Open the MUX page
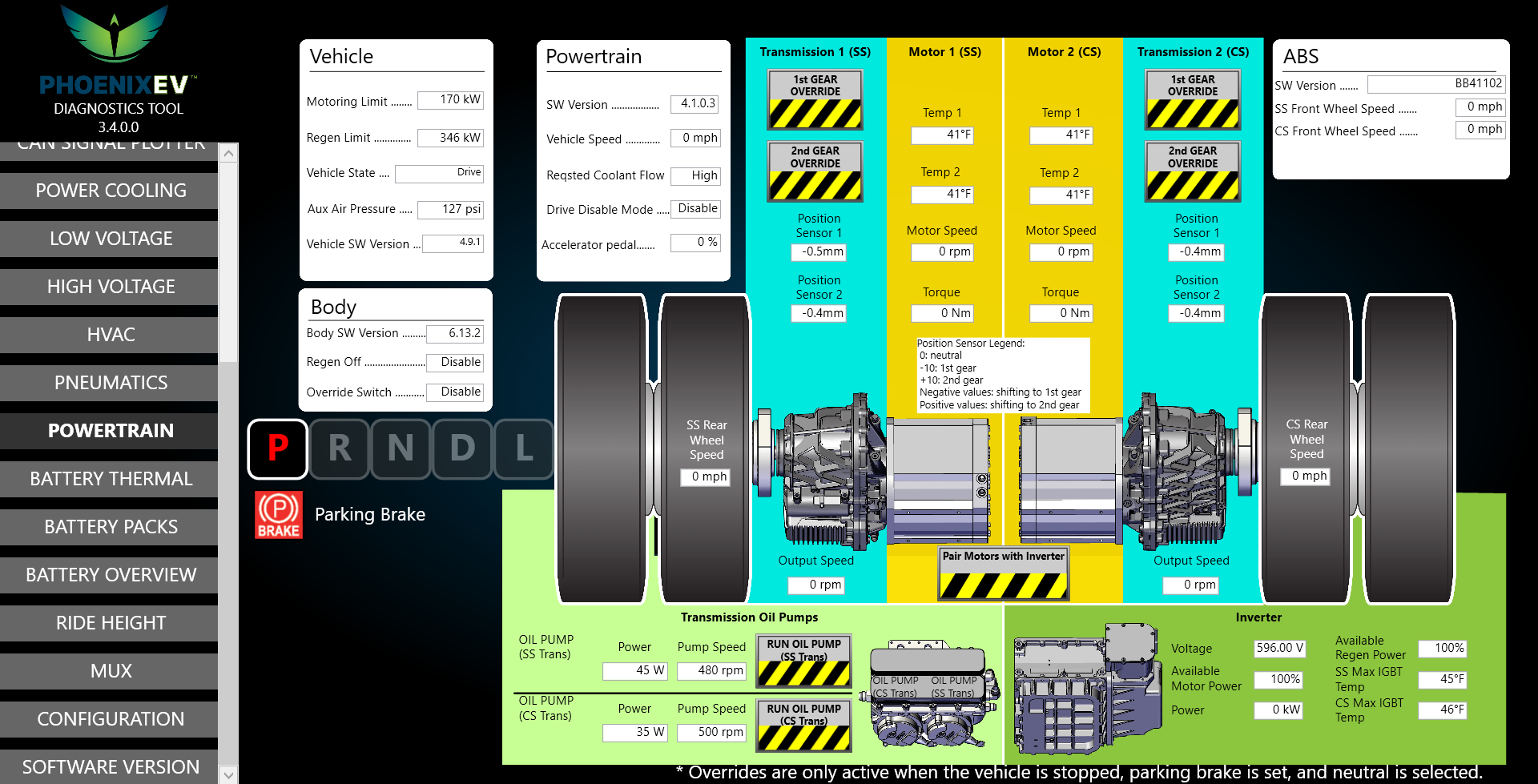 point(111,671)
